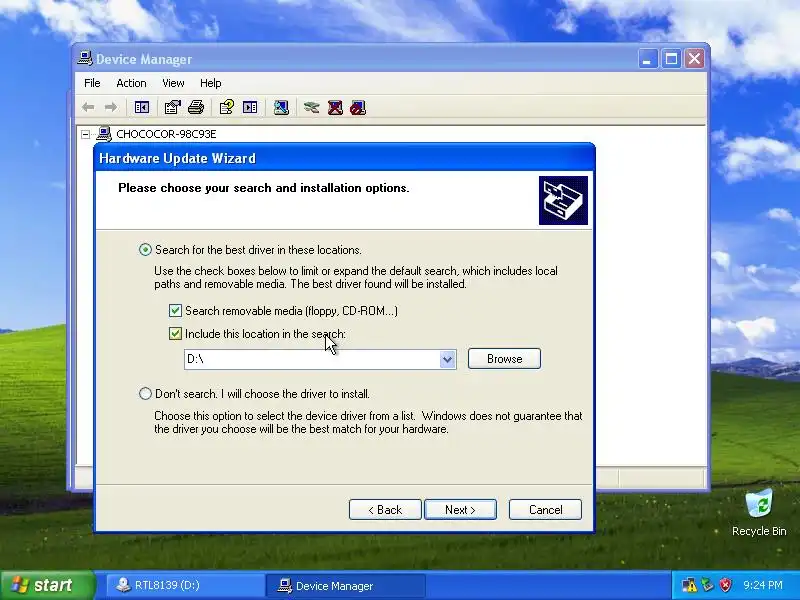800x600 pixels.
Task: Click the Help icon in Device Manager toolbar
Action: (227, 108)
